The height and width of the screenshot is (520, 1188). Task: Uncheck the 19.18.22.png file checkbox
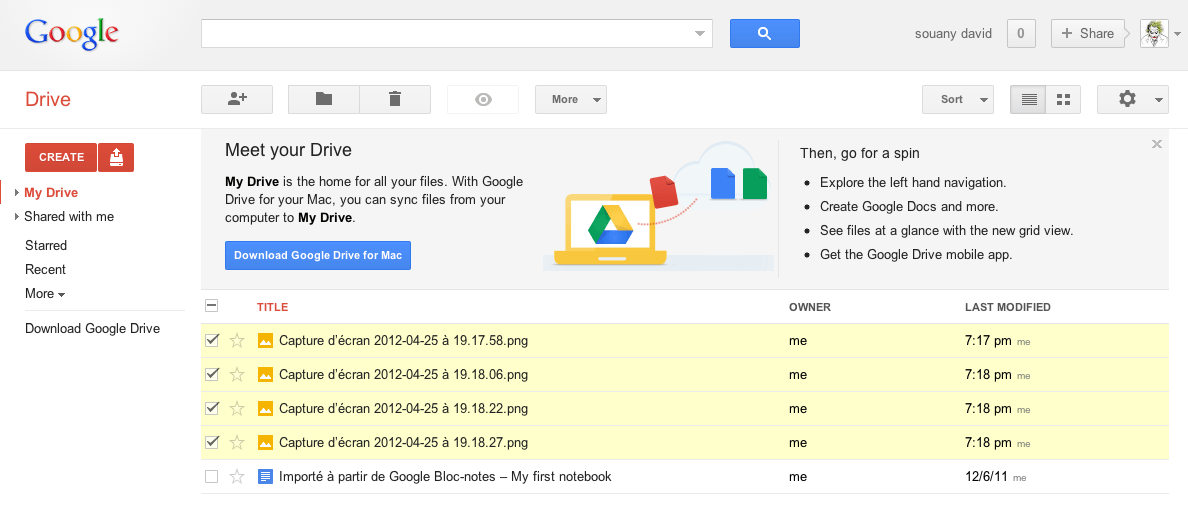(x=211, y=408)
